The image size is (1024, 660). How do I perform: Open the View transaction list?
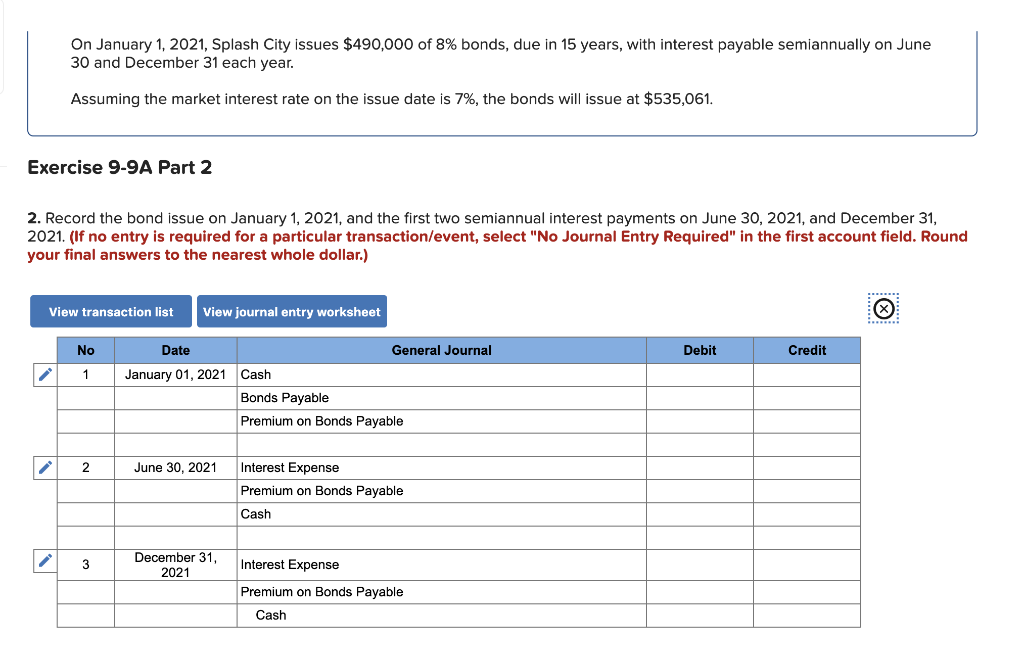coord(110,311)
